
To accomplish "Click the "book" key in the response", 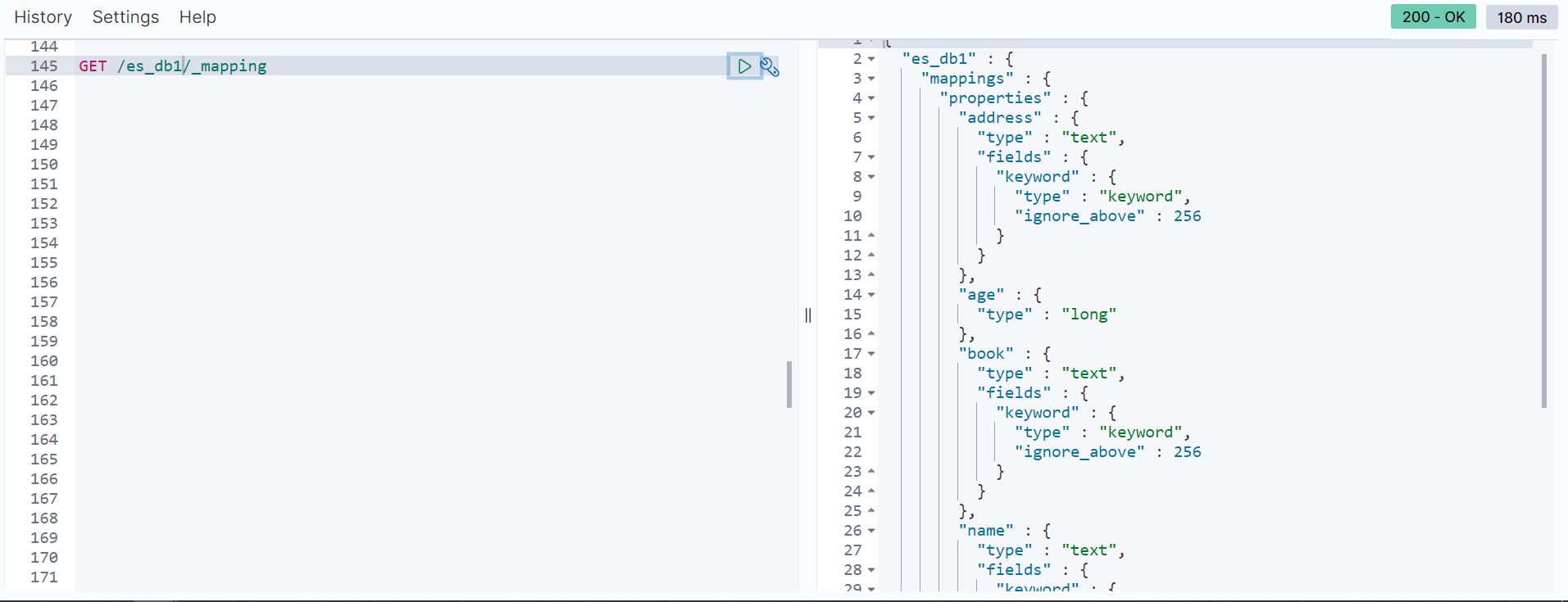I will pos(986,354).
